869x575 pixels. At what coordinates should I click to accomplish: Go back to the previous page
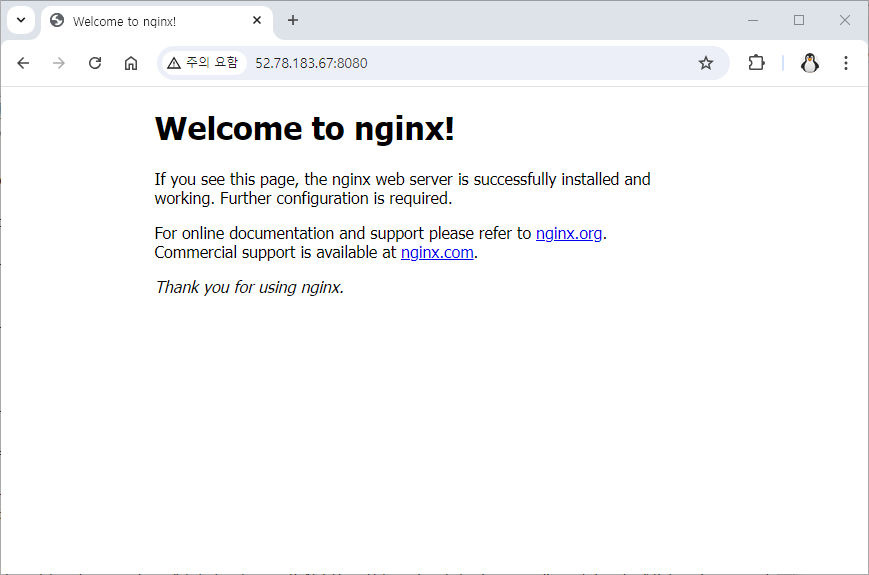pos(23,63)
